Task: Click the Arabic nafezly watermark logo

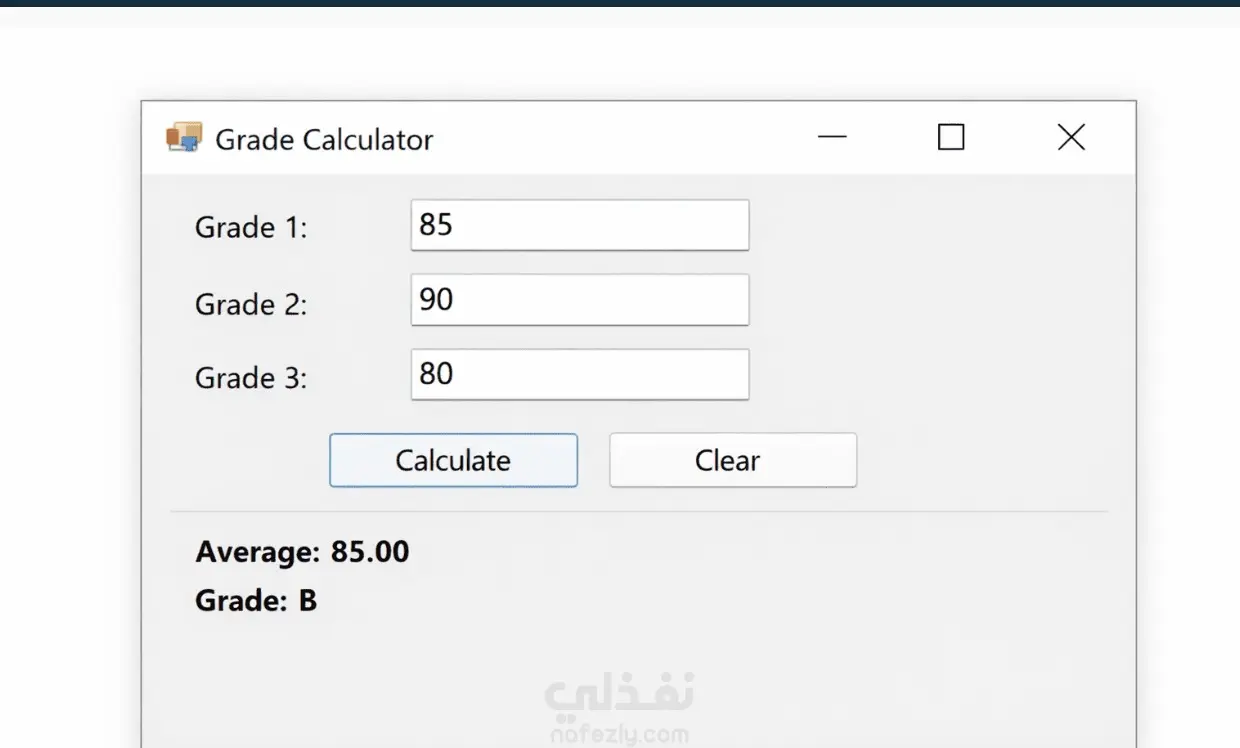Action: 620,695
